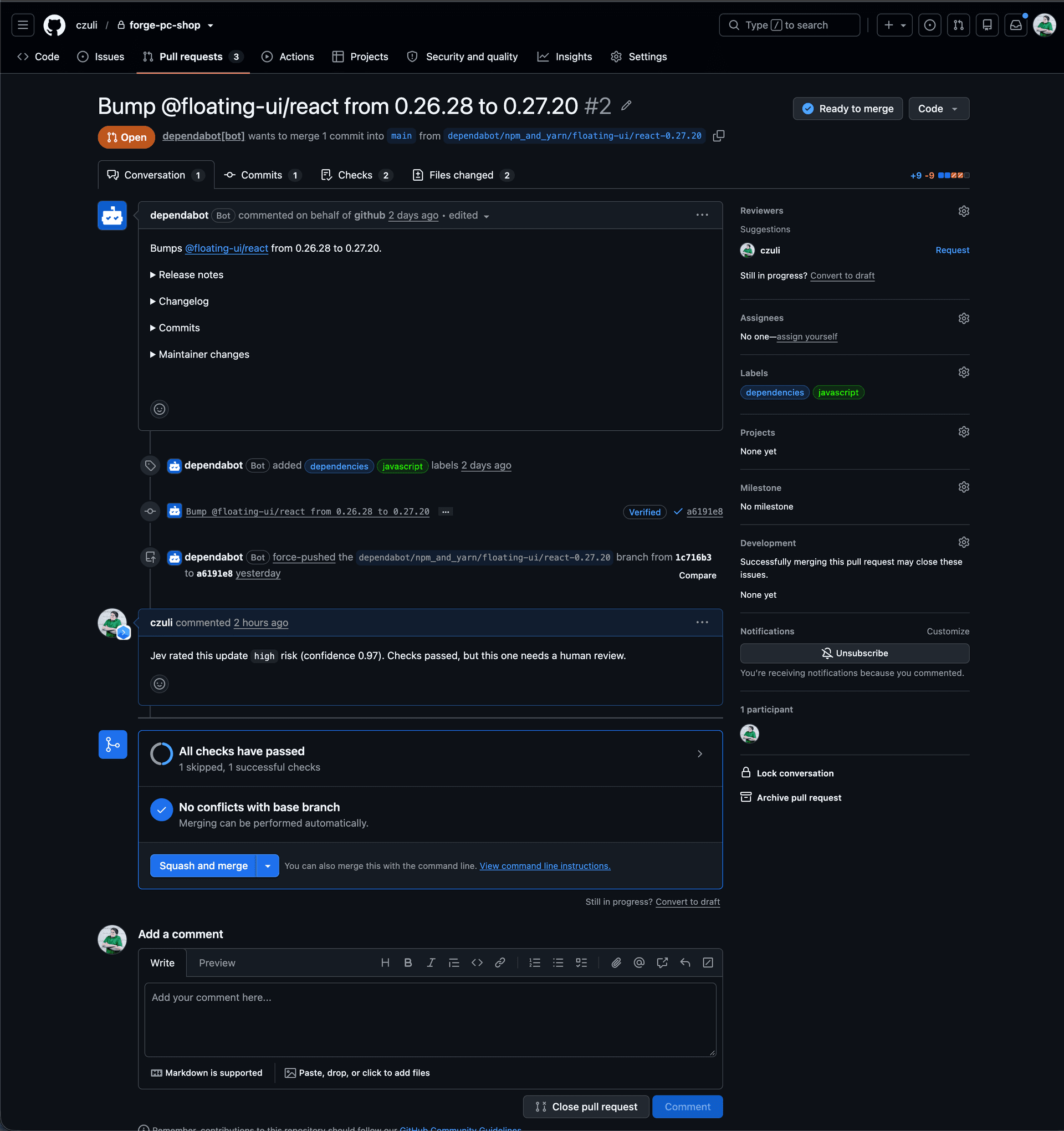Viewport: 1064px width, 1131px height.
Task: Click the Squash and merge button
Action: point(203,866)
